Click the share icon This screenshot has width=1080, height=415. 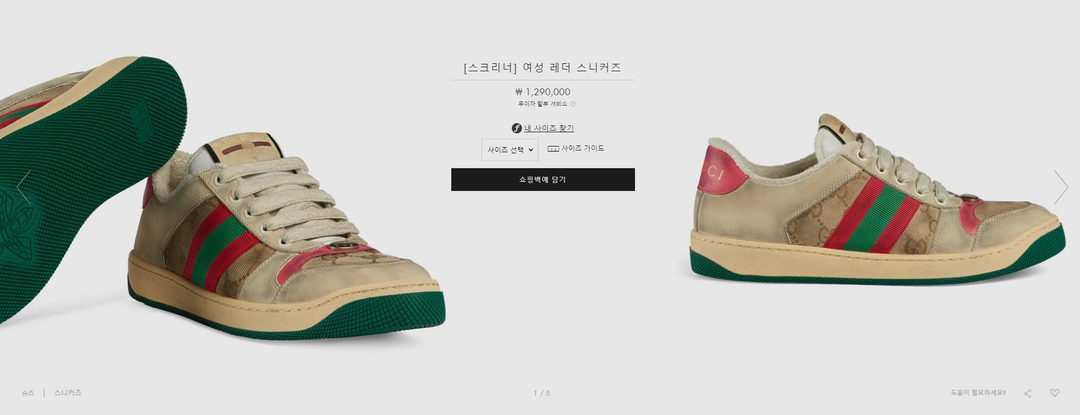1028,393
